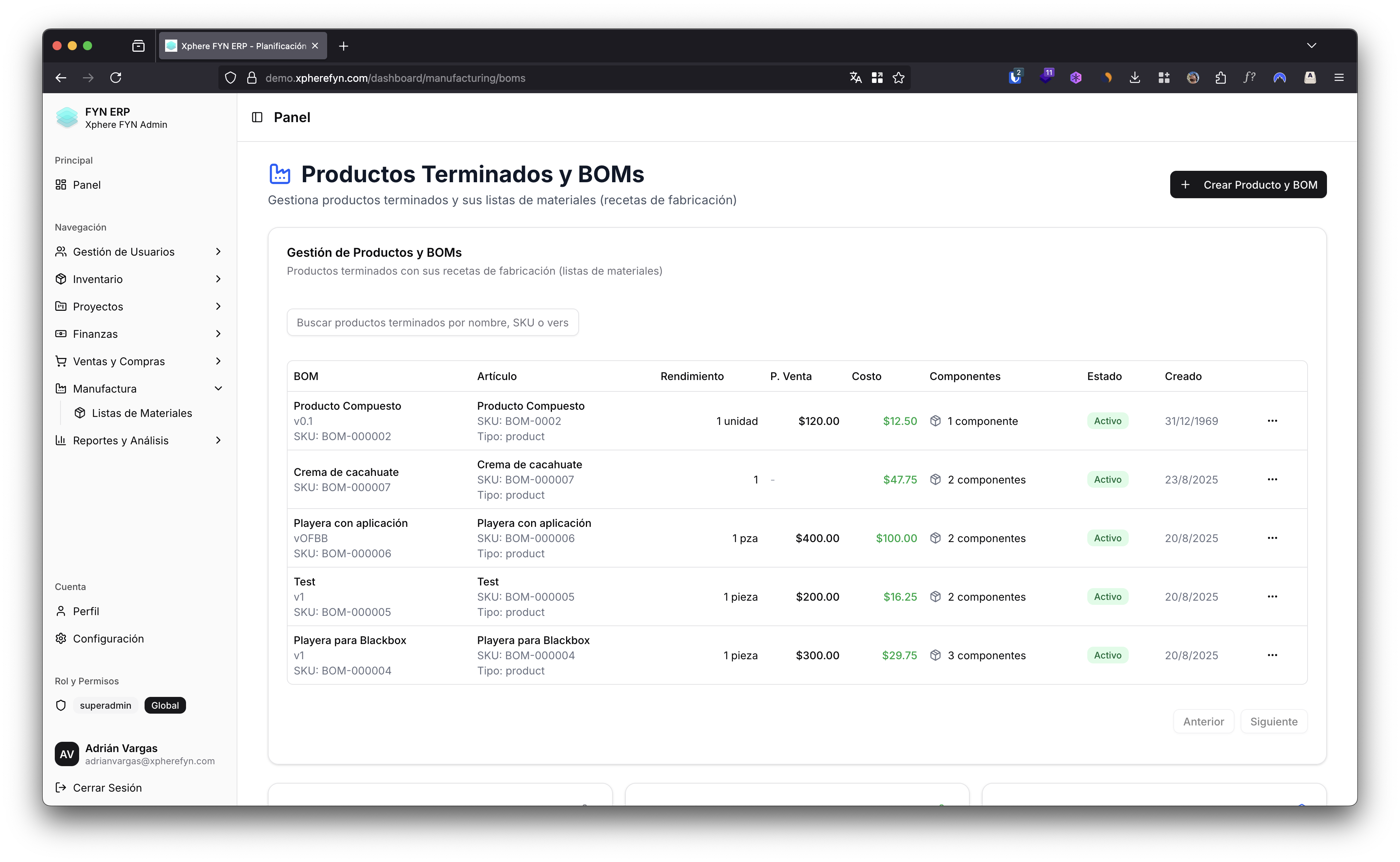Open actions menu for Playera para Blackbox
Screen dimensions: 1400x862
pos(1272,655)
